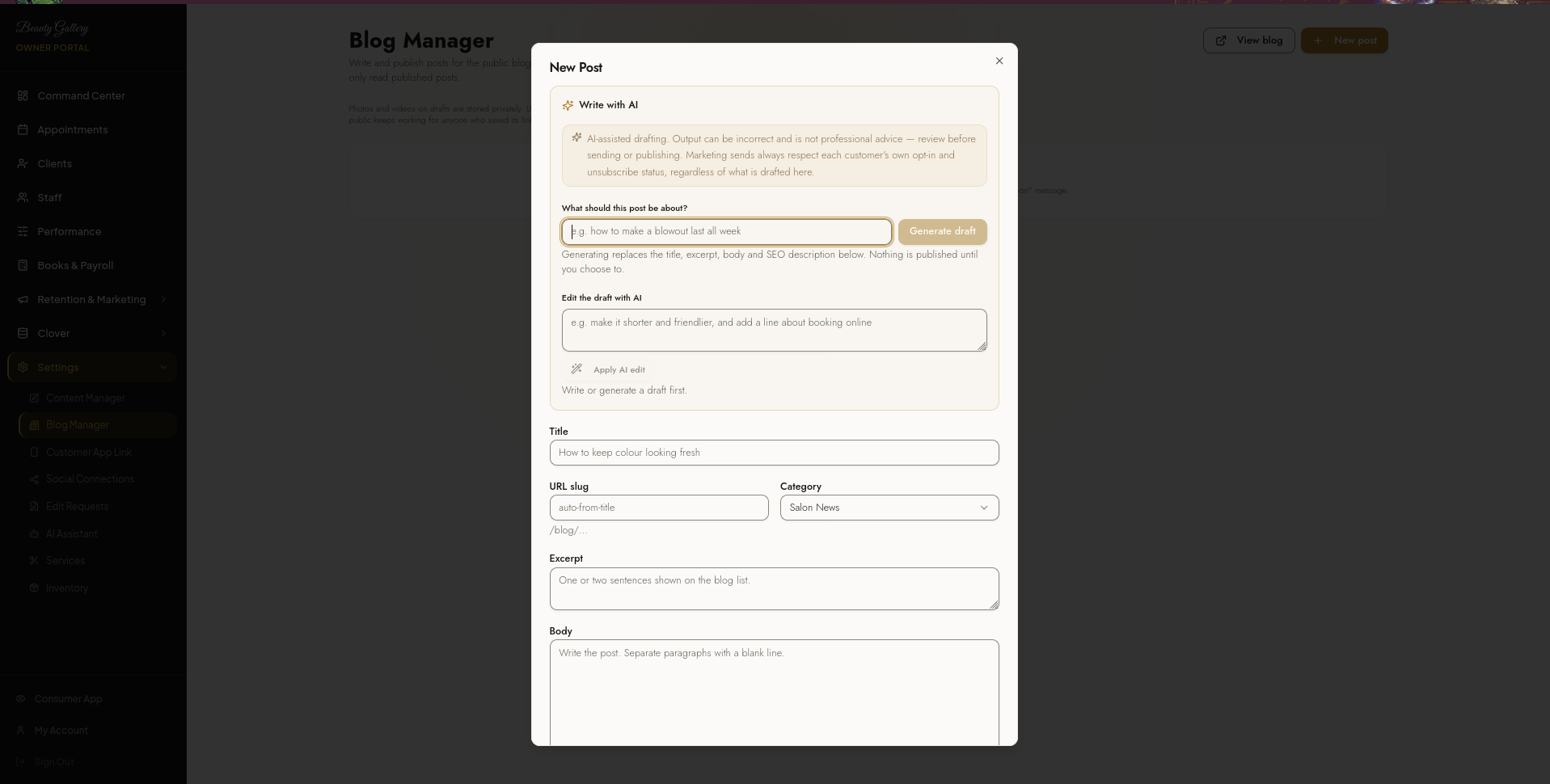Open AI Assistant settings
This screenshot has height=784, width=1550.
97,533
